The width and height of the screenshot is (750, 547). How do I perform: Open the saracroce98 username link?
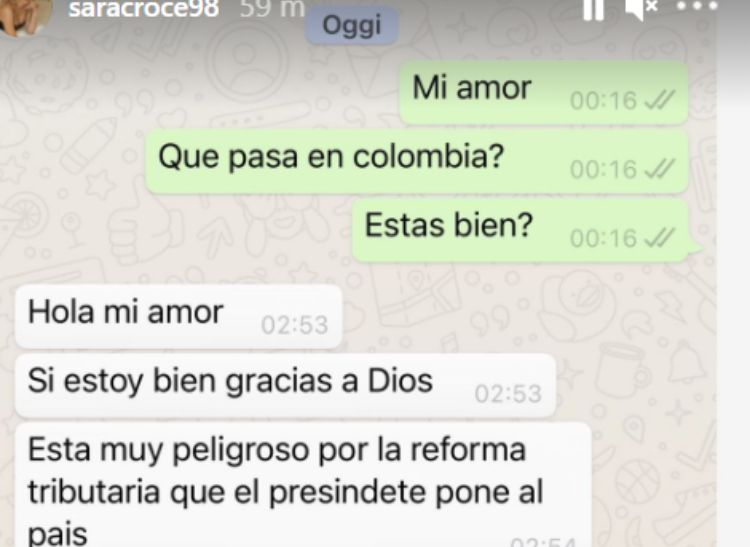[144, 9]
